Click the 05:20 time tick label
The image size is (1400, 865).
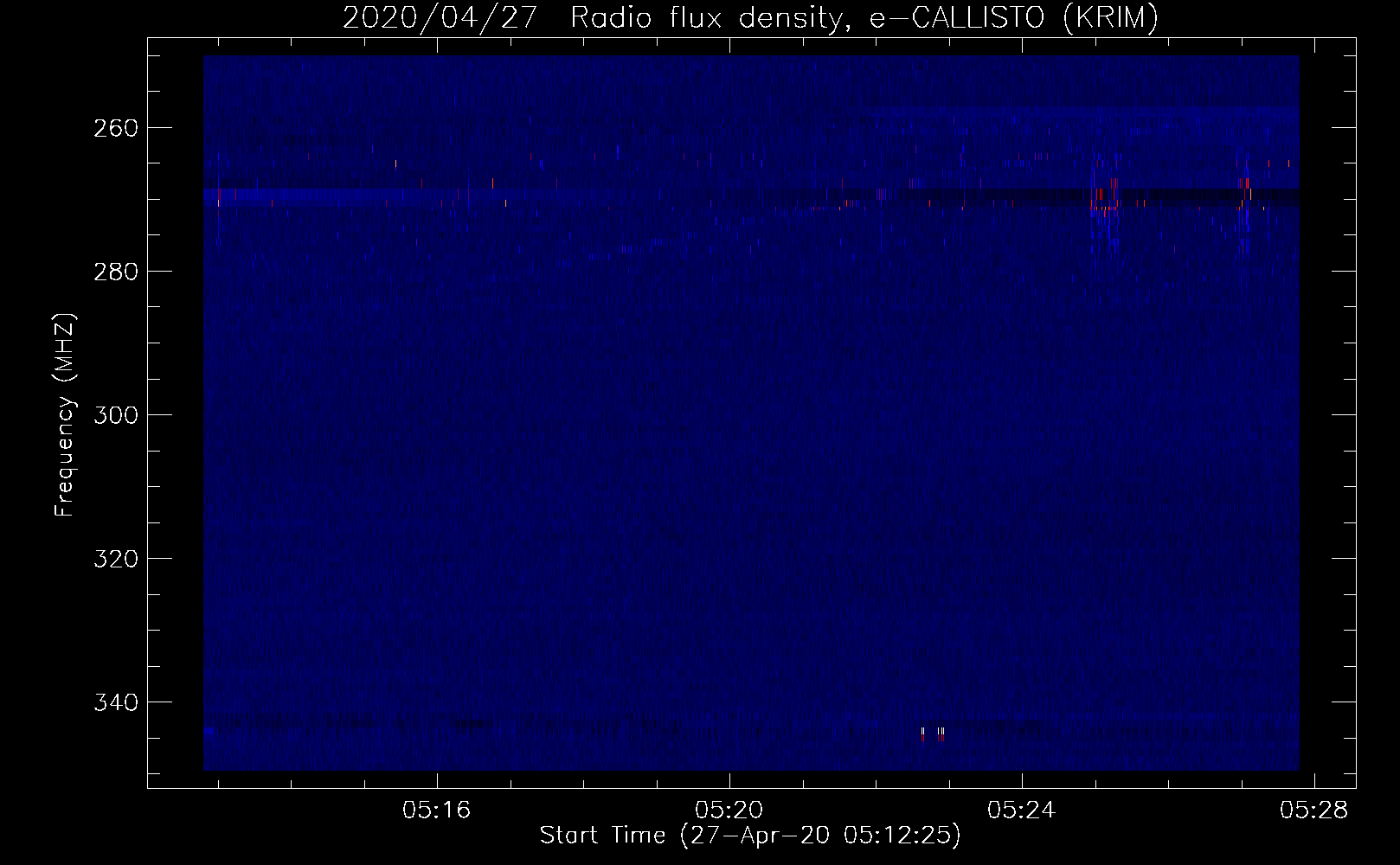click(x=729, y=811)
